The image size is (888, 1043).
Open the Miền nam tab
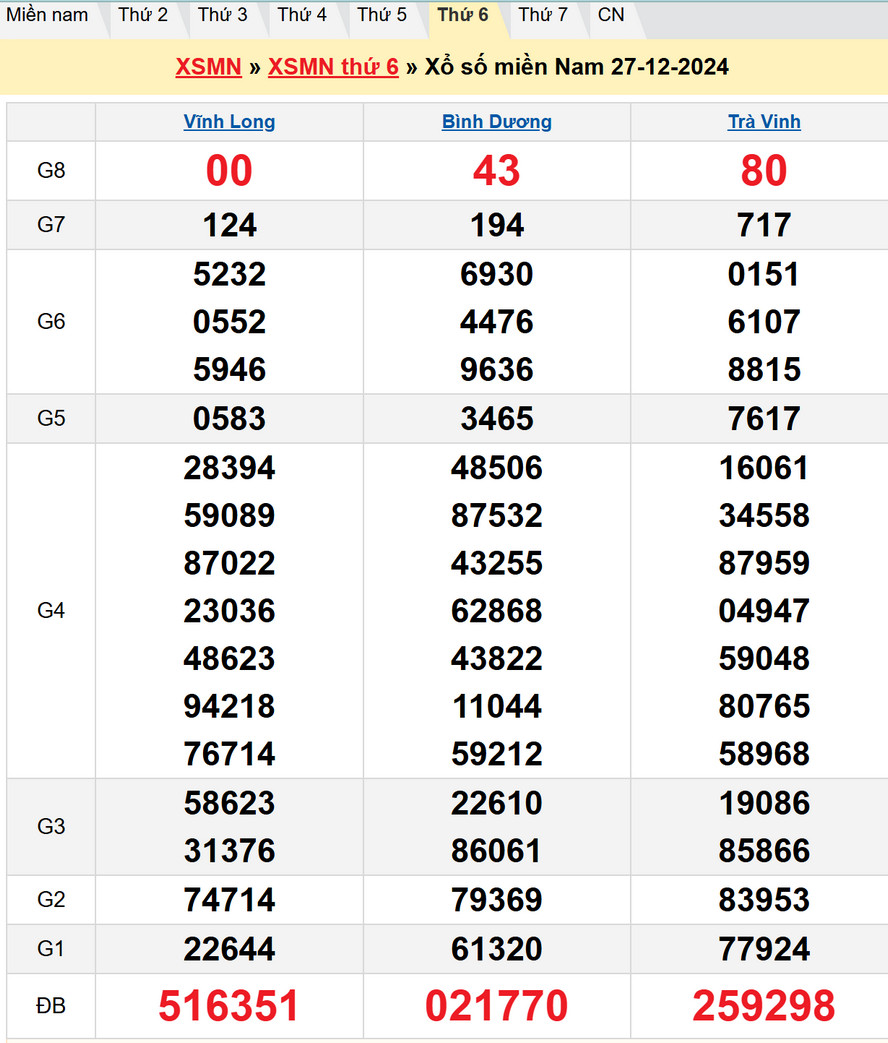[47, 15]
